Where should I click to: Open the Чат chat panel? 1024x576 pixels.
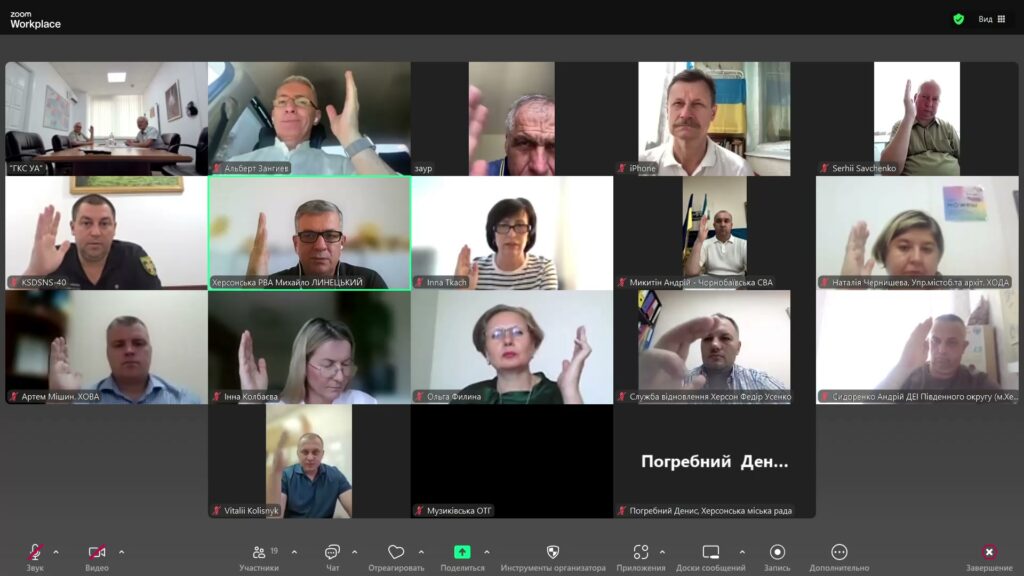click(x=332, y=552)
